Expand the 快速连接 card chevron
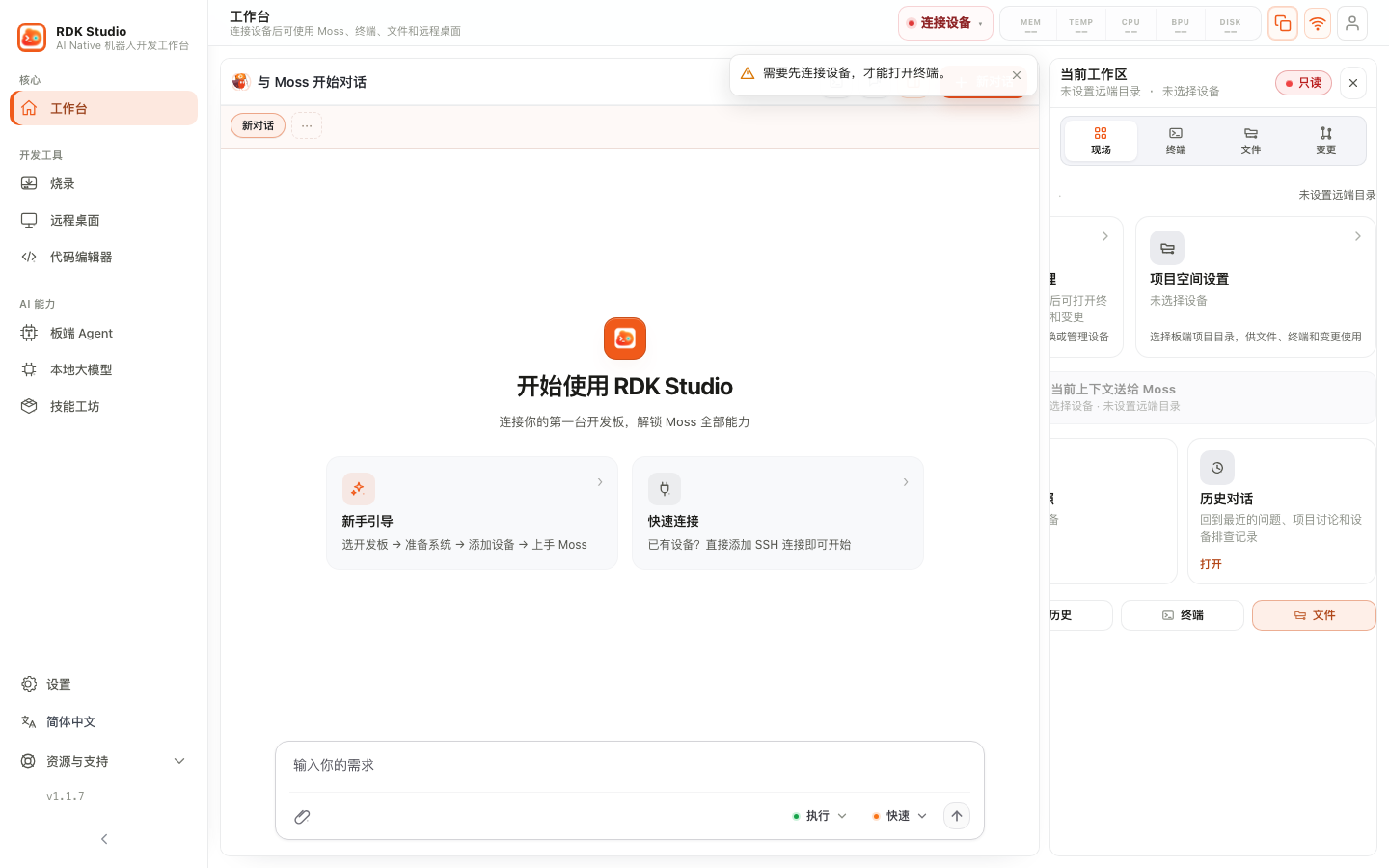 click(906, 482)
